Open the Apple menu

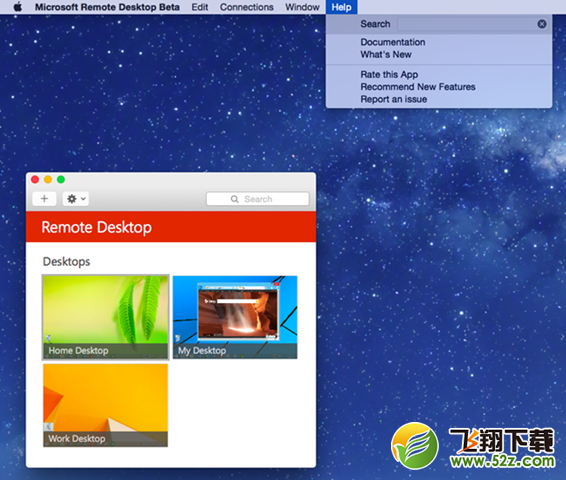(x=18, y=7)
